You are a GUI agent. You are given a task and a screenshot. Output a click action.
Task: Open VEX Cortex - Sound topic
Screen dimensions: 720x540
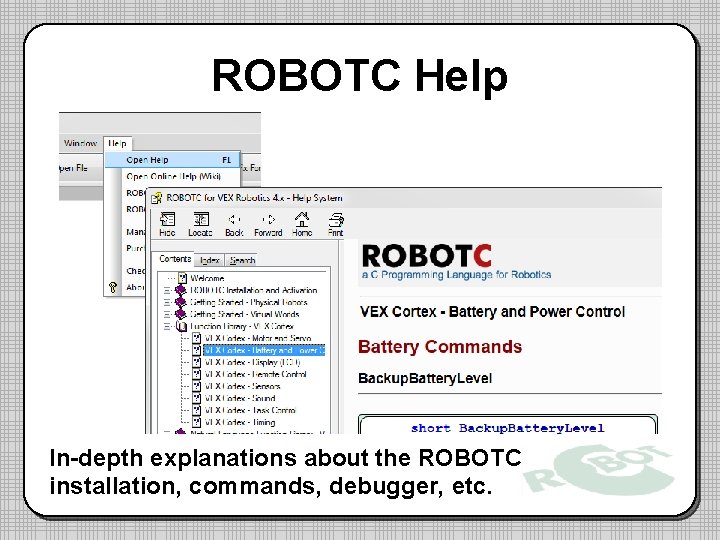[240, 398]
